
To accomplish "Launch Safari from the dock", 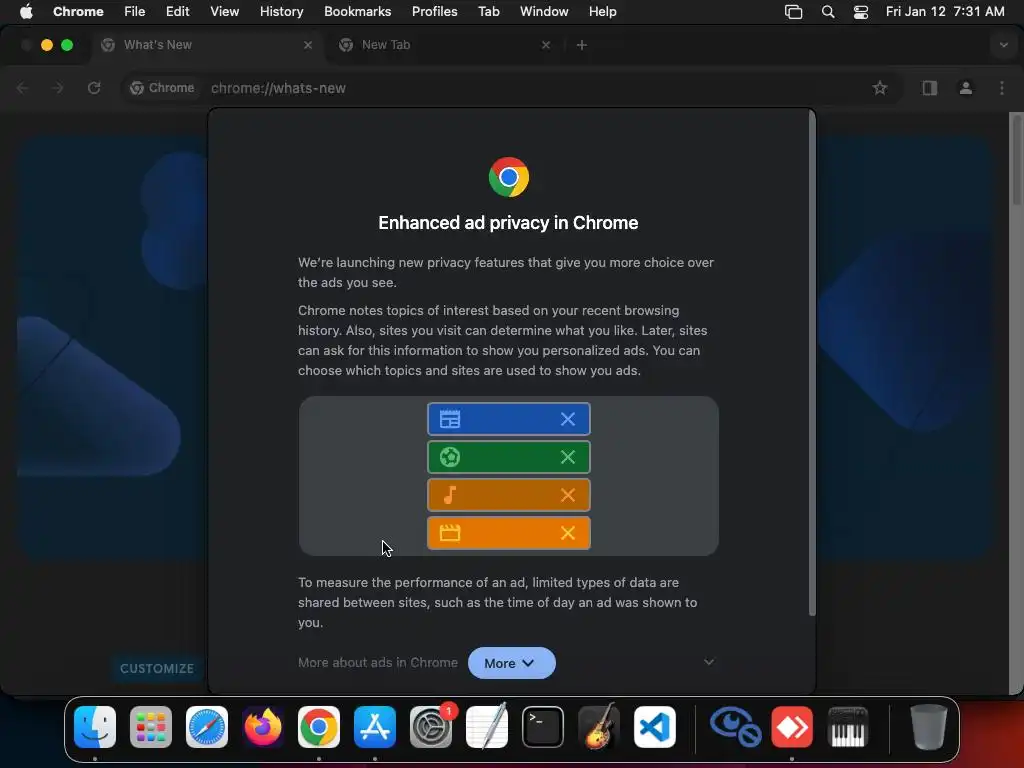I will (207, 727).
